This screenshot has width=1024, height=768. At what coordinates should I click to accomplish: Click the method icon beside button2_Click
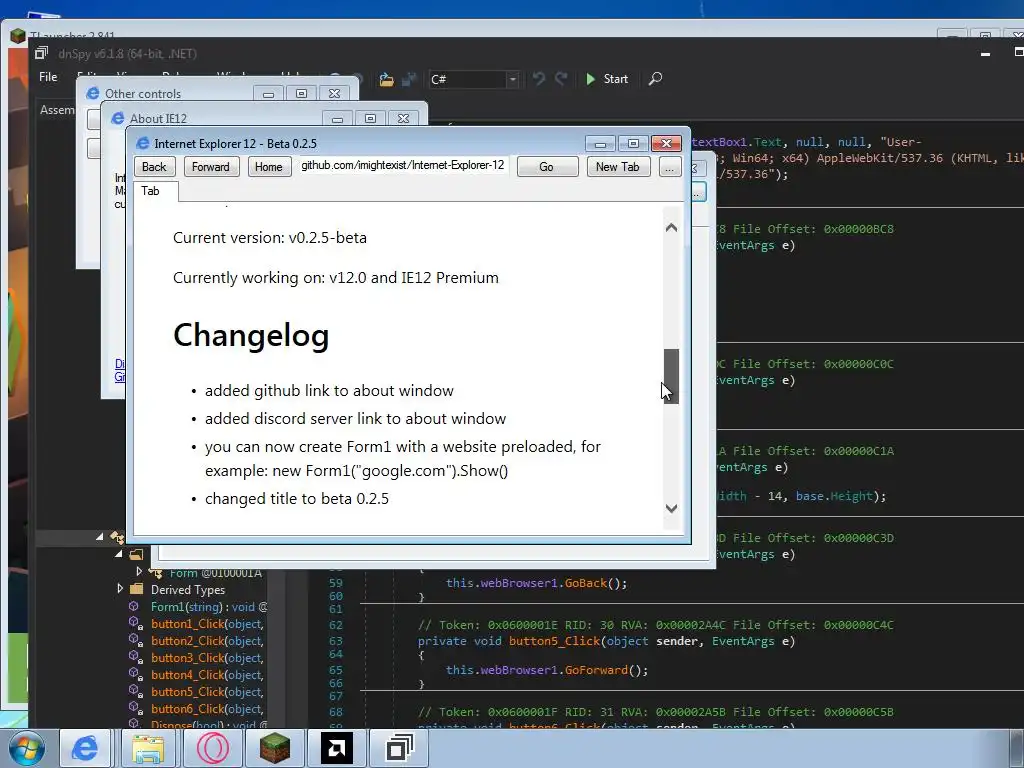(x=135, y=641)
